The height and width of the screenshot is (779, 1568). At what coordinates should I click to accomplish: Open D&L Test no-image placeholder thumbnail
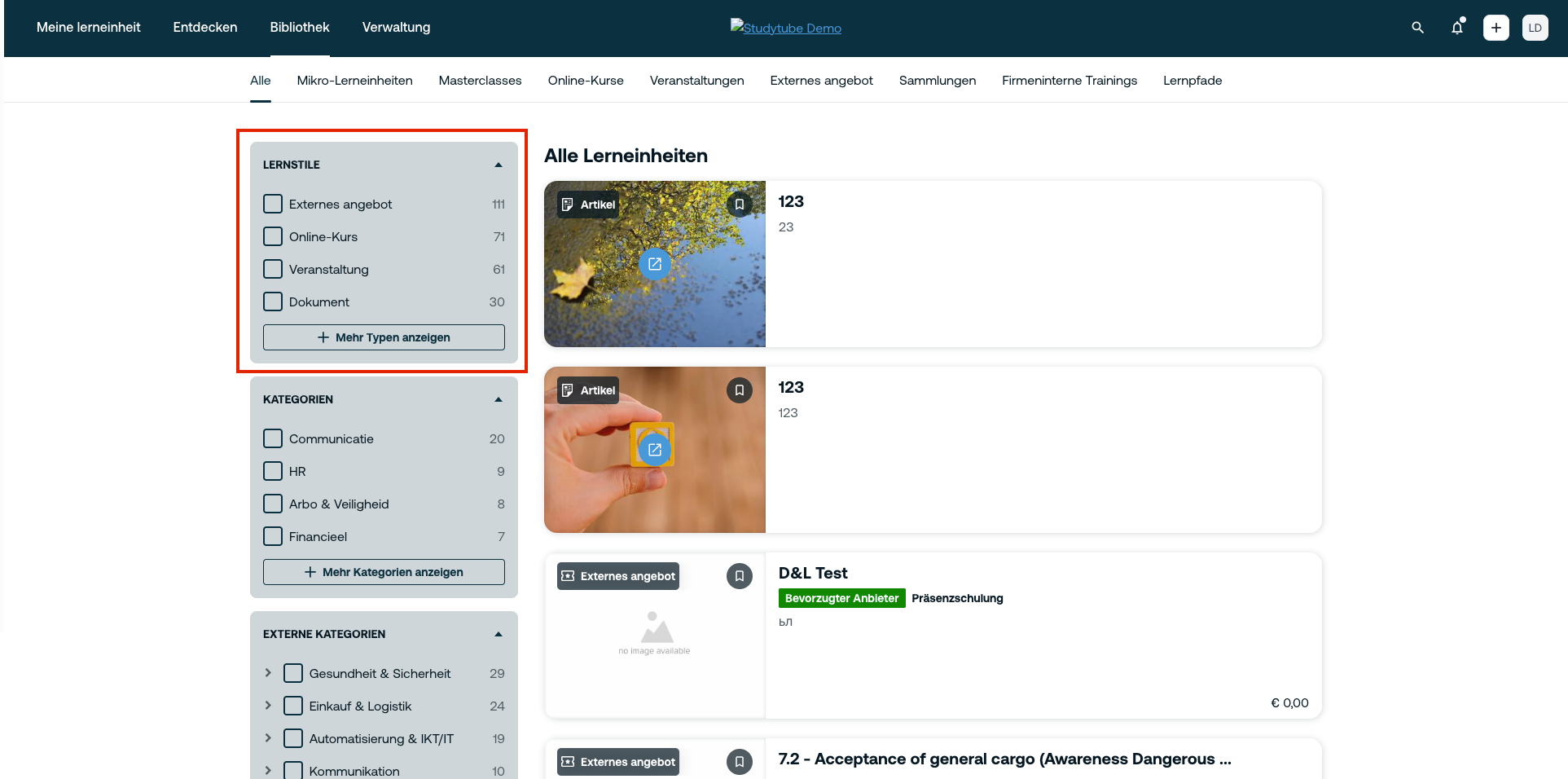click(655, 636)
